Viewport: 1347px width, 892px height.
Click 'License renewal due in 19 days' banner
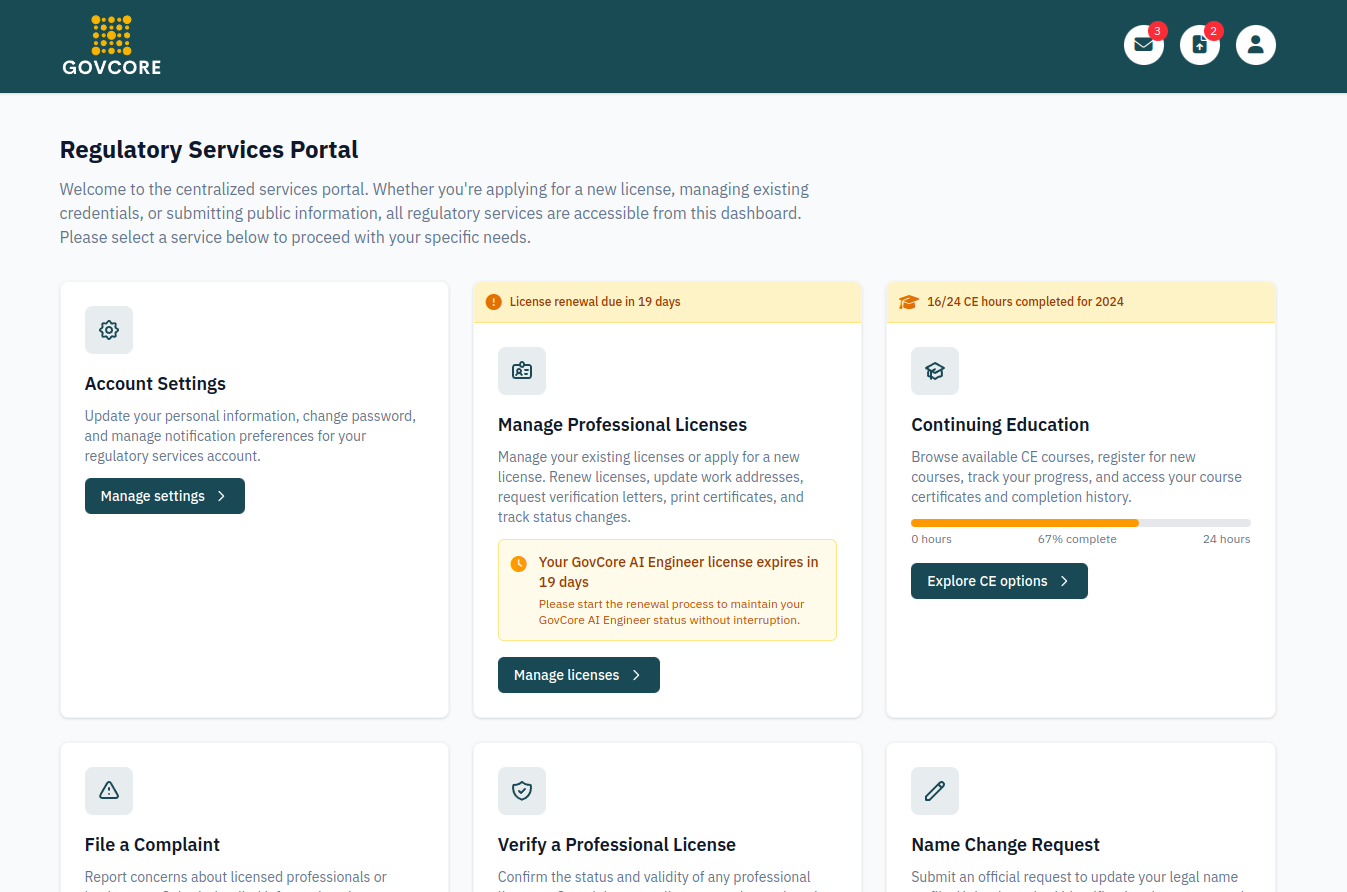[667, 302]
